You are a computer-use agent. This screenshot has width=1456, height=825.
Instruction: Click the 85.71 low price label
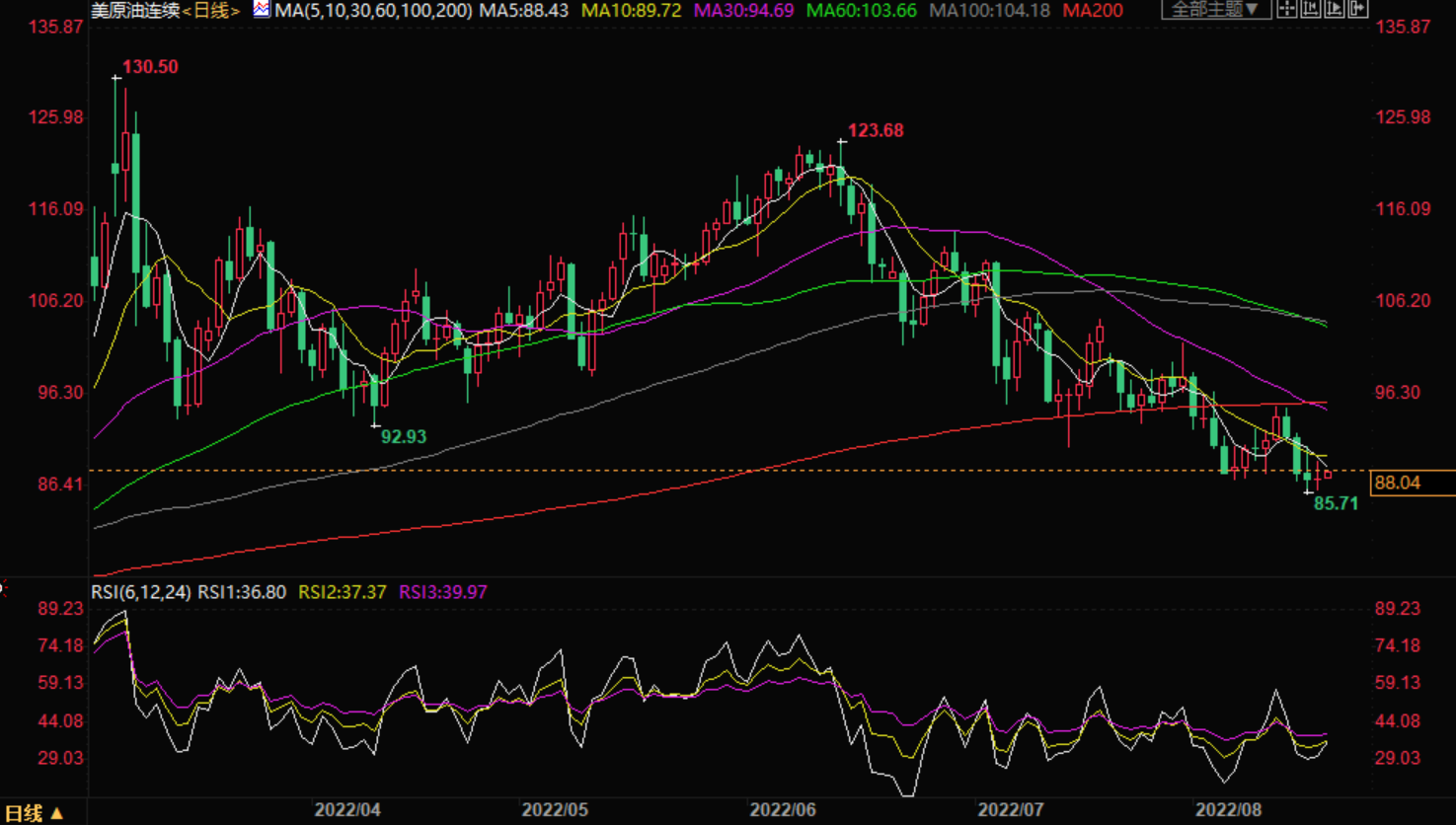[1336, 503]
